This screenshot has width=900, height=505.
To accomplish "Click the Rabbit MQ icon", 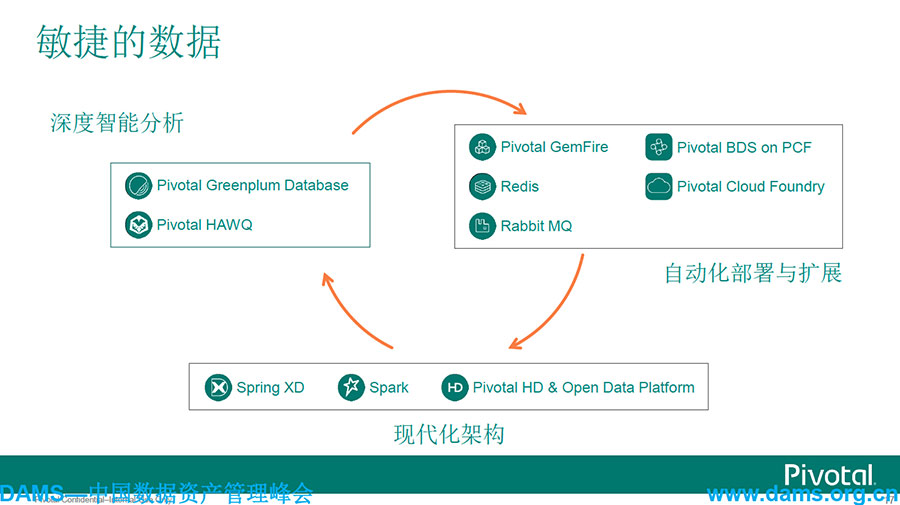I will click(482, 226).
